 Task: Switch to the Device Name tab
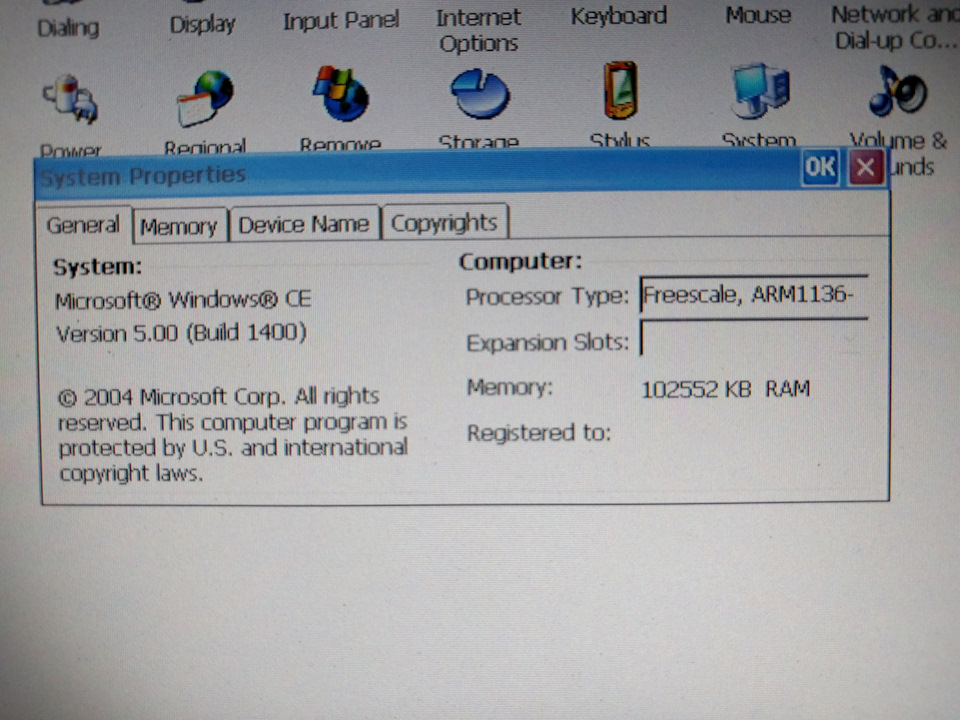pyautogui.click(x=304, y=225)
